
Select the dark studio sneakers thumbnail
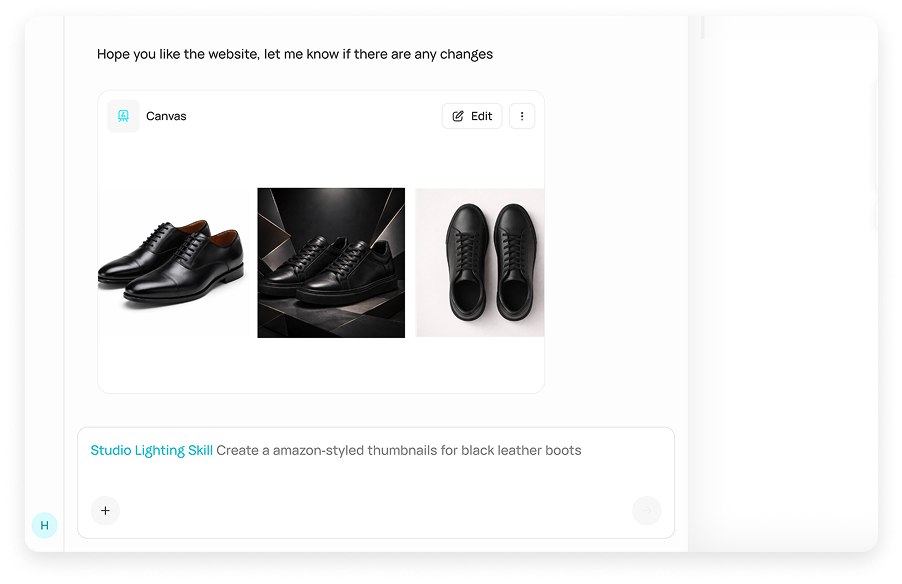pos(331,263)
